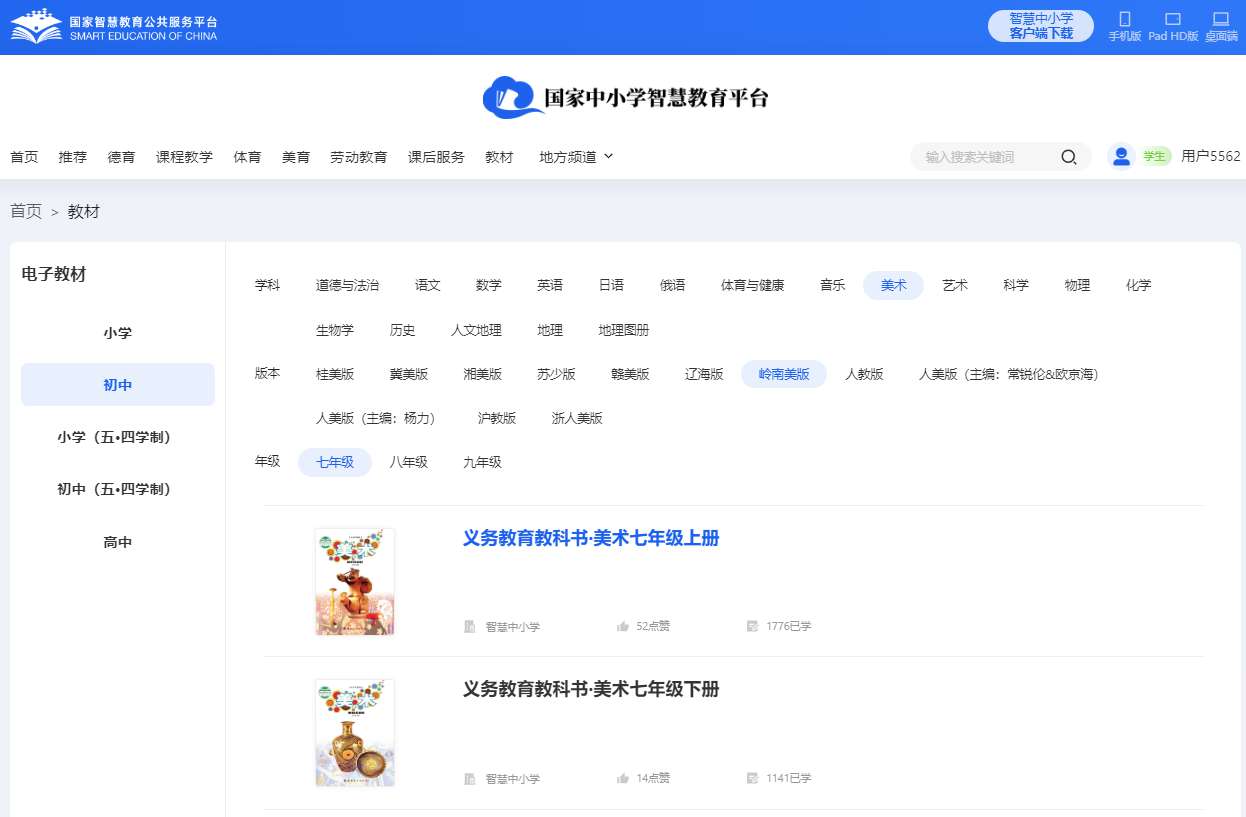Image resolution: width=1246 pixels, height=817 pixels.
Task: Select the 人教版 edition
Action: point(864,374)
